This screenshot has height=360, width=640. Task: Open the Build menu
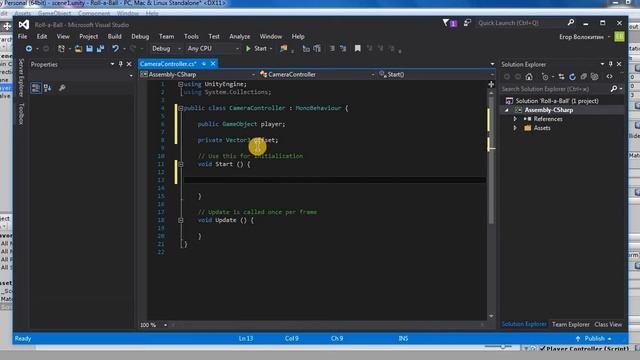114,36
